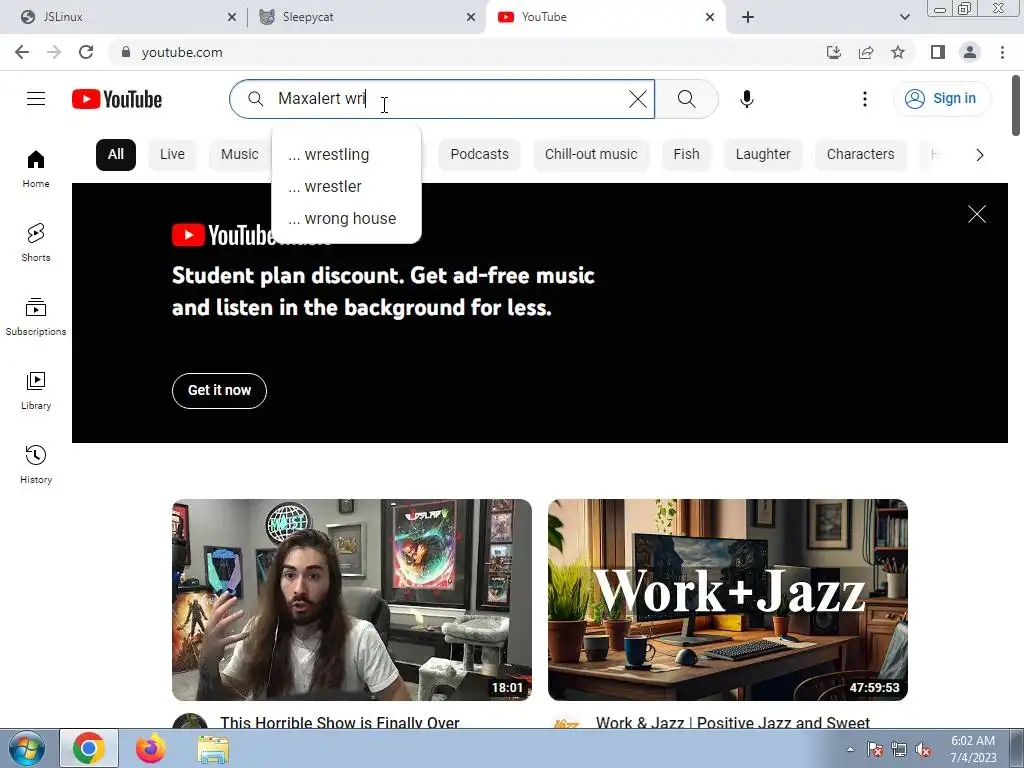The image size is (1024, 768).
Task: Open a new browser tab
Action: 748,18
